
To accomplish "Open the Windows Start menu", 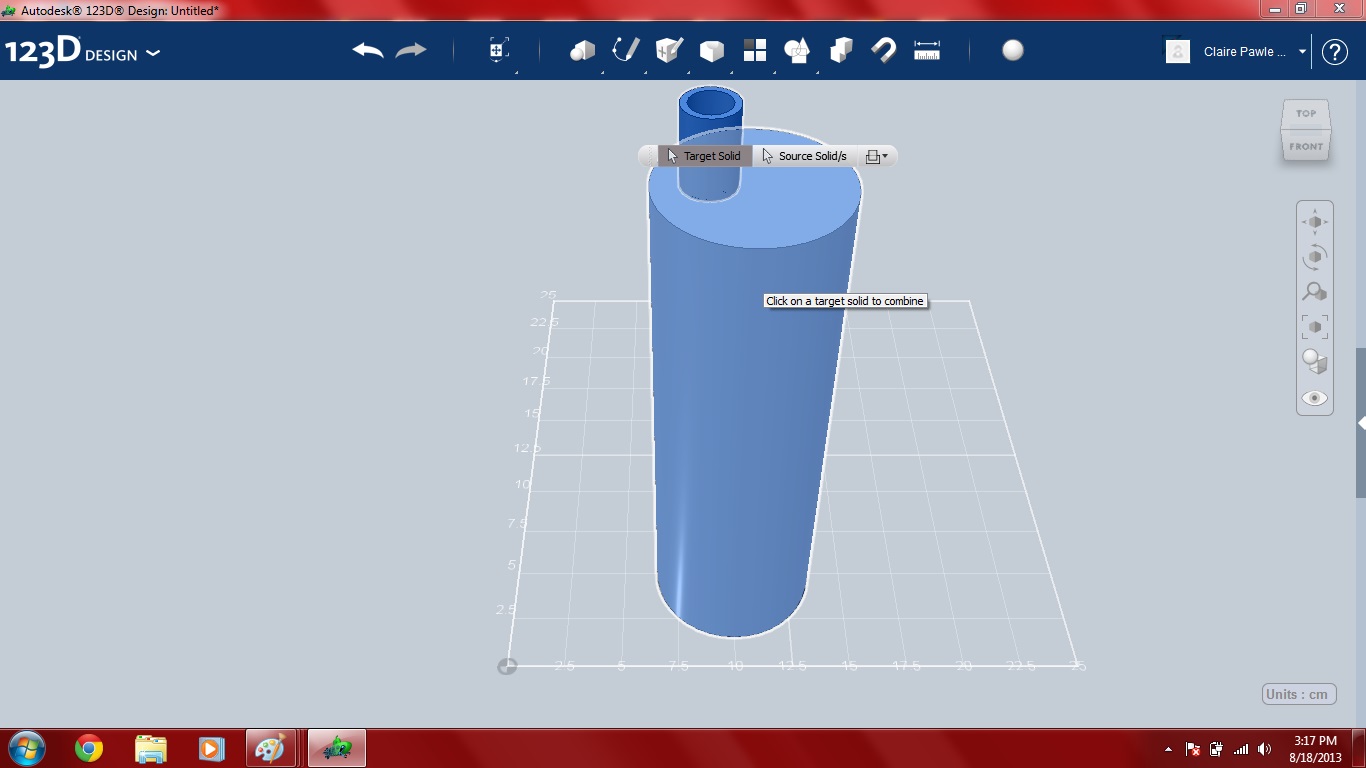I will pyautogui.click(x=26, y=748).
